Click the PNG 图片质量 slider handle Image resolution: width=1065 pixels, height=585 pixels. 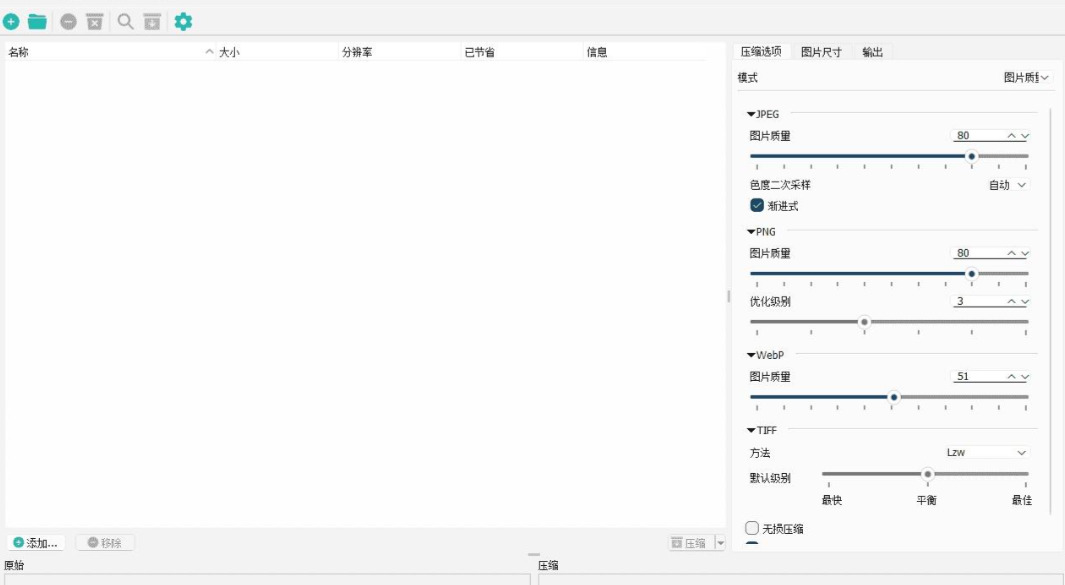(971, 274)
